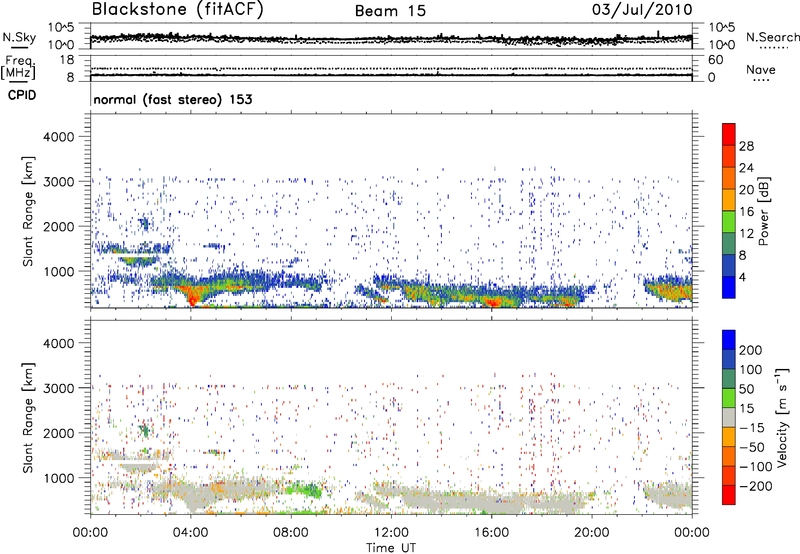Click the '18' frequency axis tick
This screenshot has height=554, width=800.
point(69,60)
